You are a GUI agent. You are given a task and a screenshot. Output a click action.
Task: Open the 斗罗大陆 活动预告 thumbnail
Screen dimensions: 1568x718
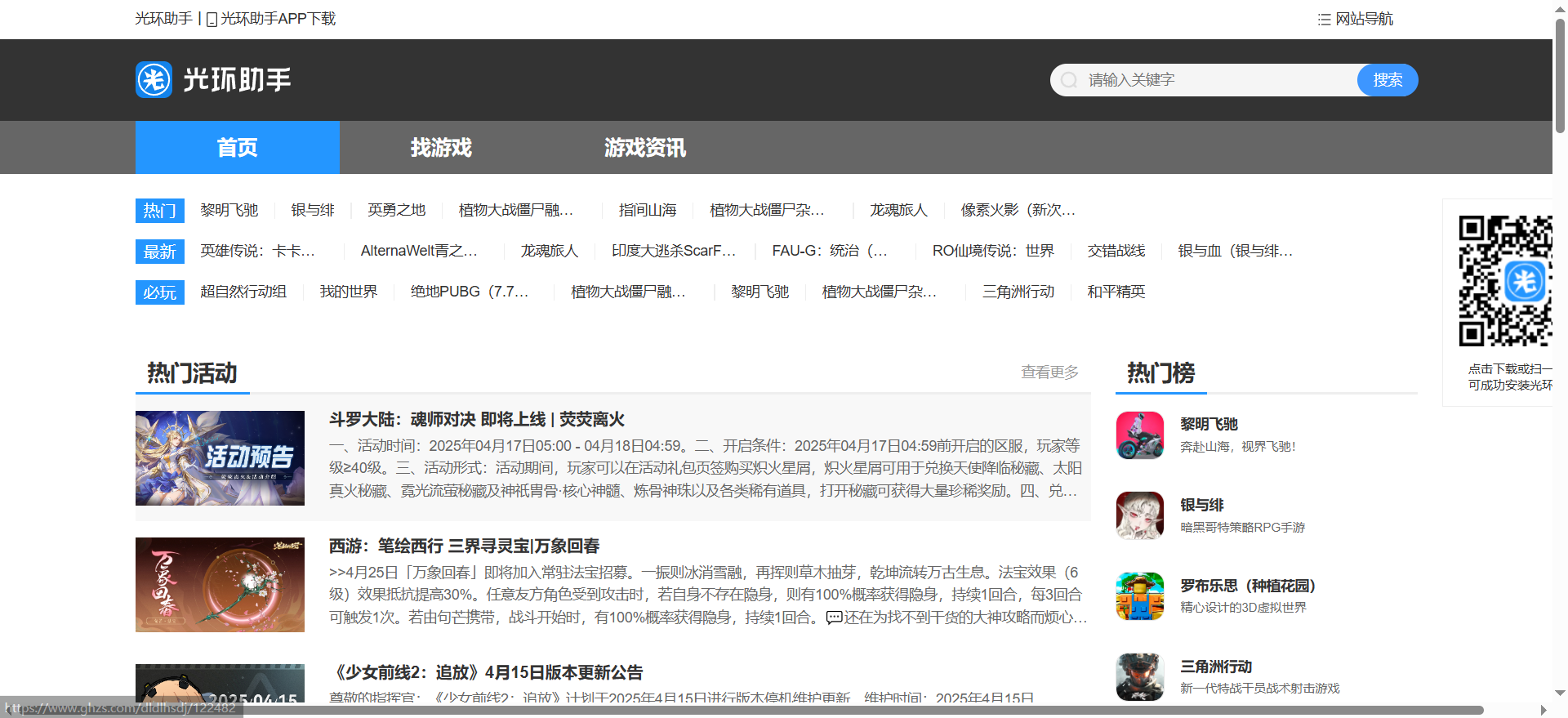(x=220, y=458)
